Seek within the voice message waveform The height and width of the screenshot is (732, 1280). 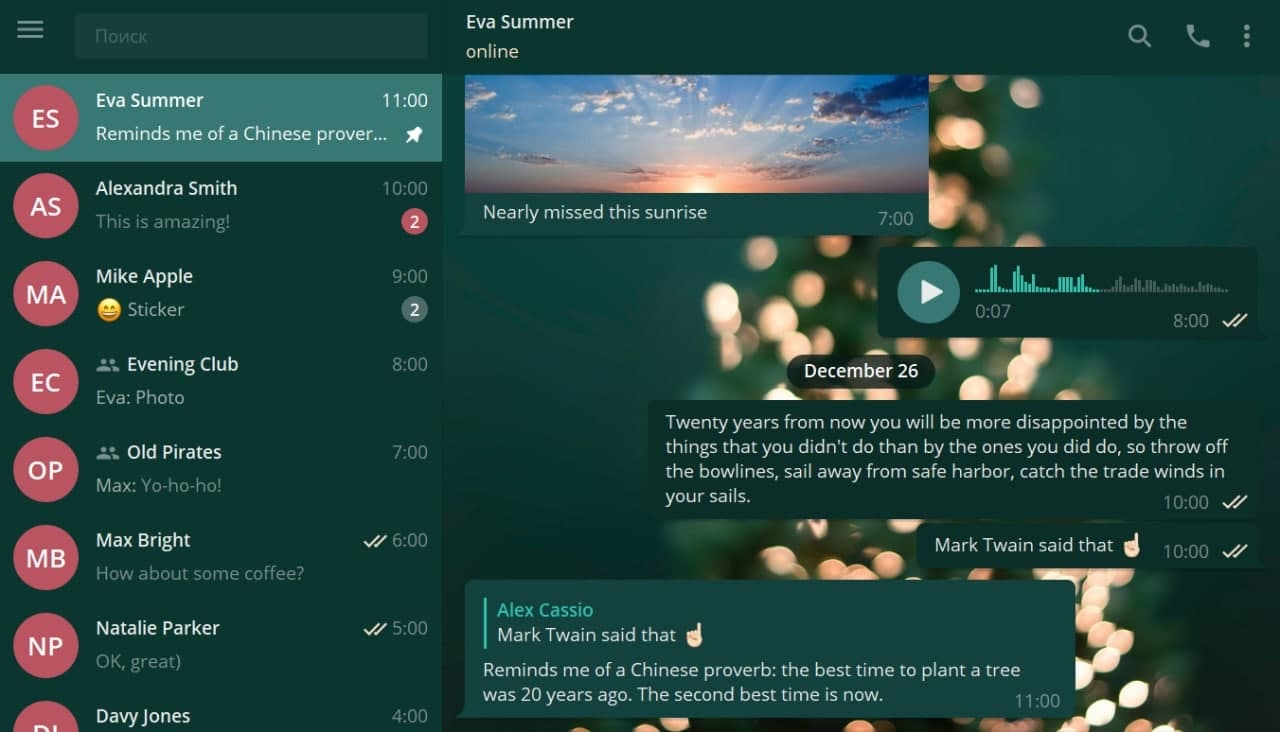tap(1102, 279)
